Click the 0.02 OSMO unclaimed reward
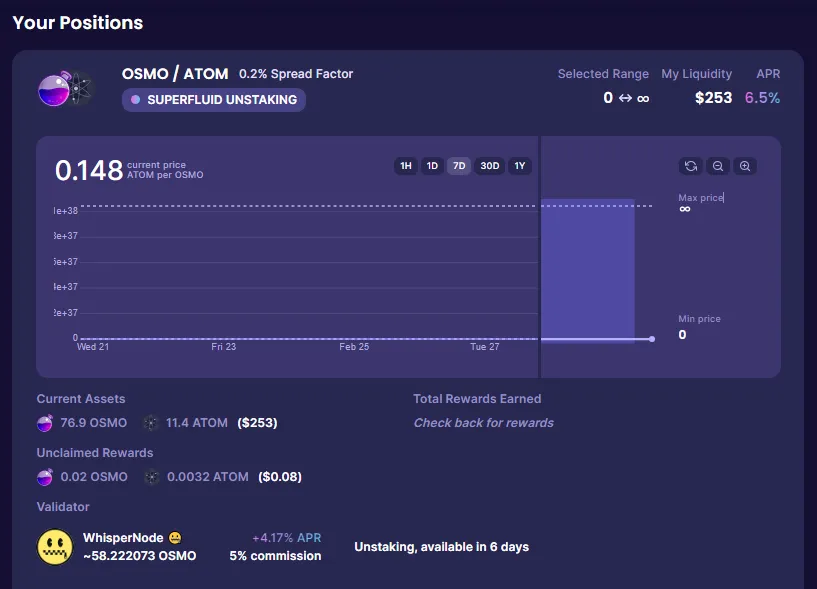This screenshot has width=817, height=589. tap(94, 477)
